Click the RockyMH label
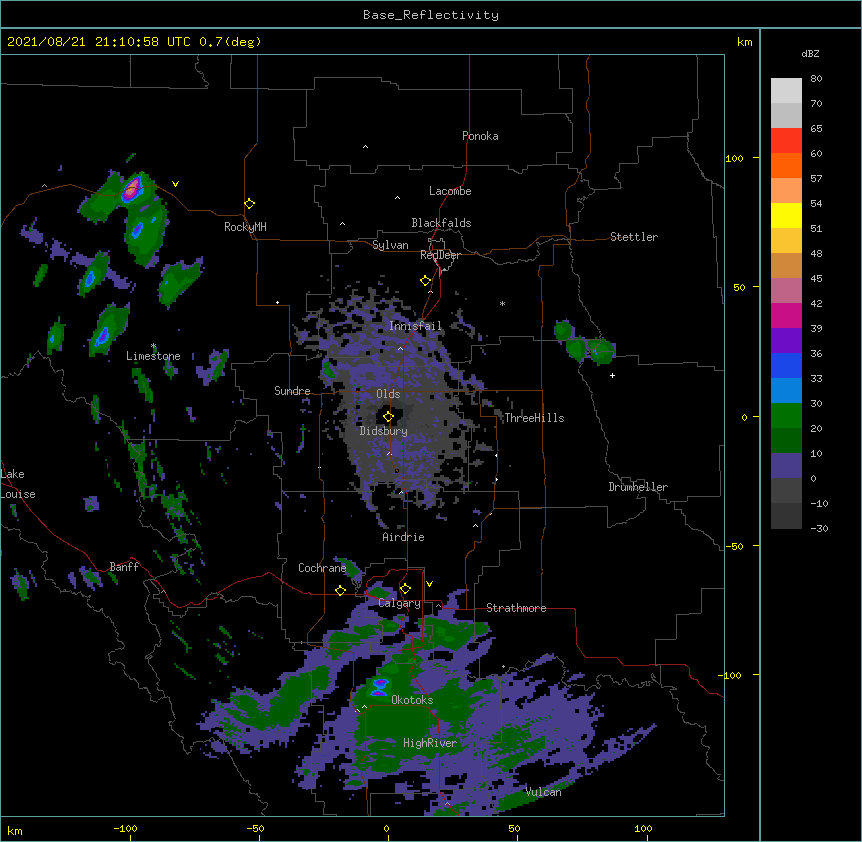 [245, 227]
